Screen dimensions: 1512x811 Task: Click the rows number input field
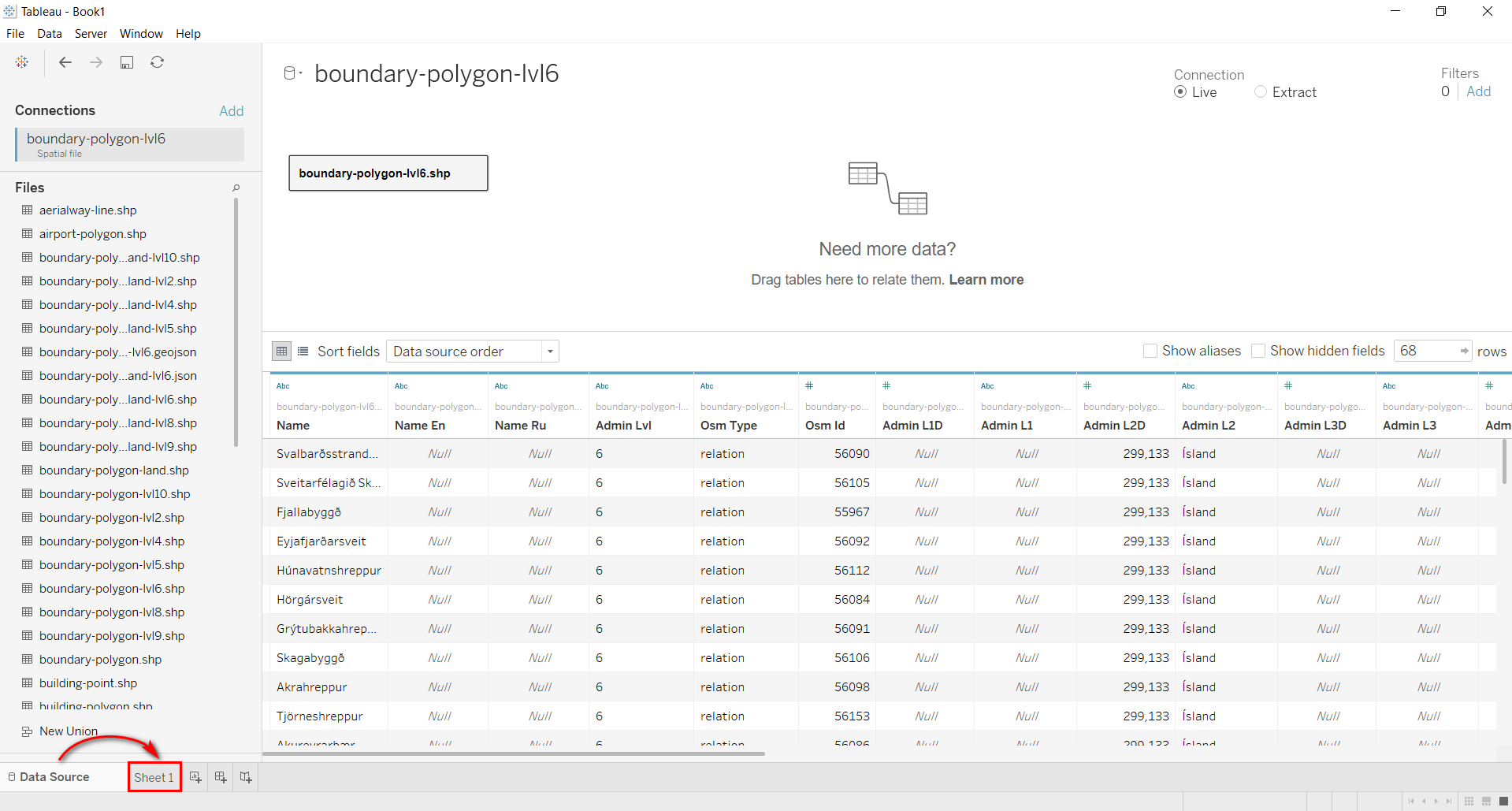pyautogui.click(x=1425, y=351)
